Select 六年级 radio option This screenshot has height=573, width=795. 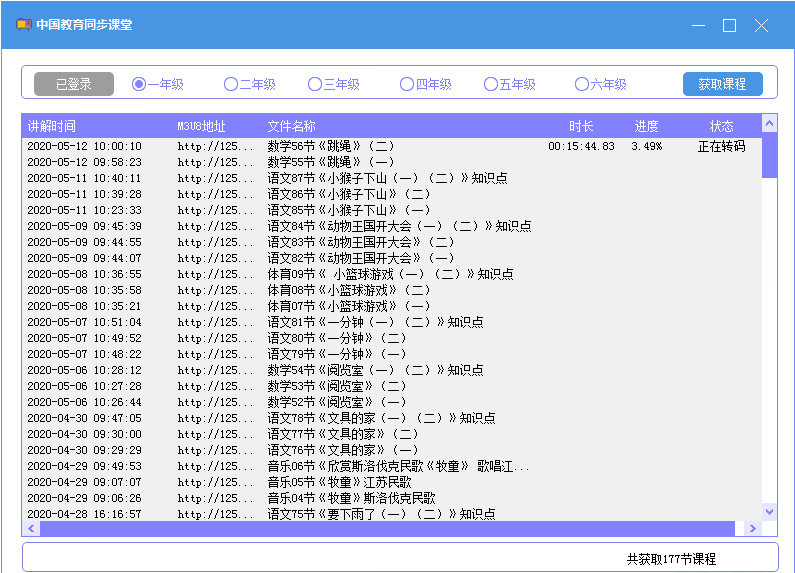[601, 84]
